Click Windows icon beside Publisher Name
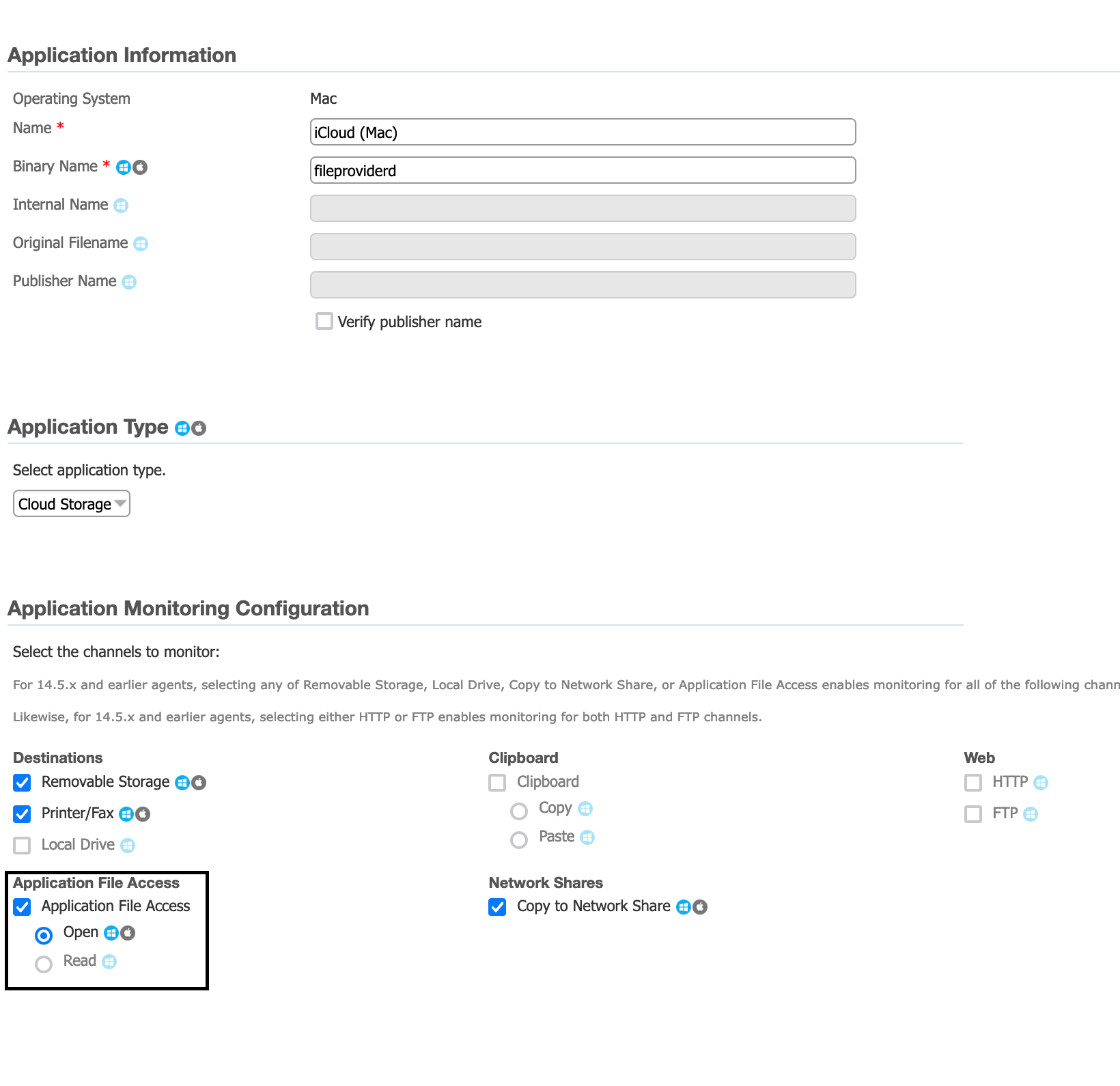Image resolution: width=1120 pixels, height=1086 pixels. [x=129, y=282]
